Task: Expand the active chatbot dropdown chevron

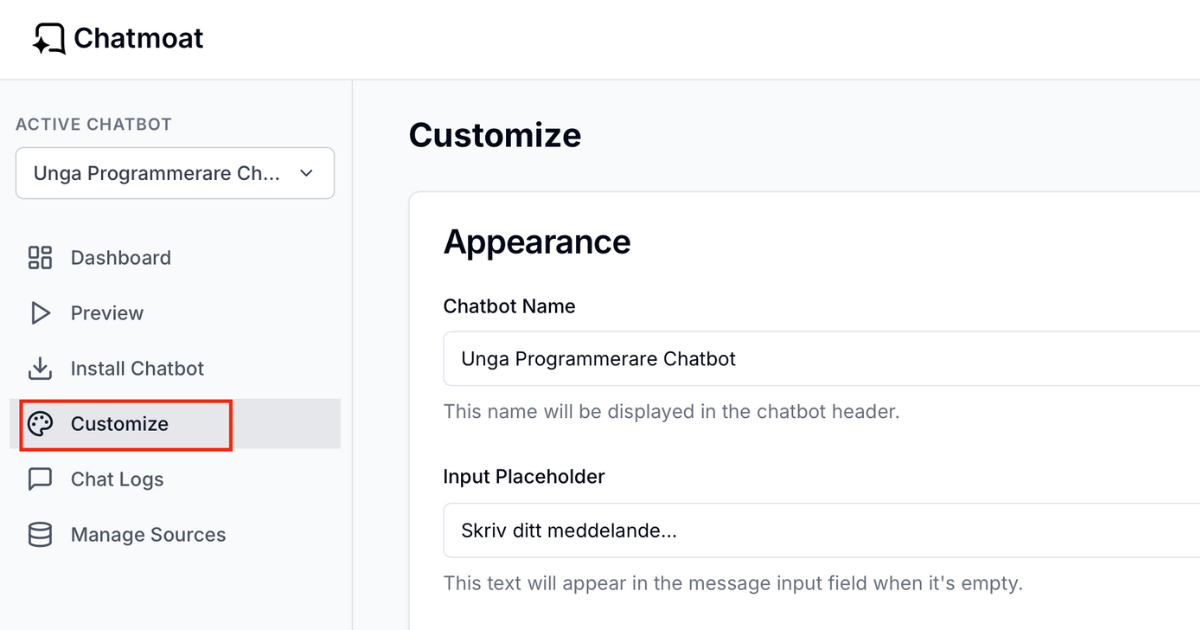Action: pyautogui.click(x=307, y=173)
